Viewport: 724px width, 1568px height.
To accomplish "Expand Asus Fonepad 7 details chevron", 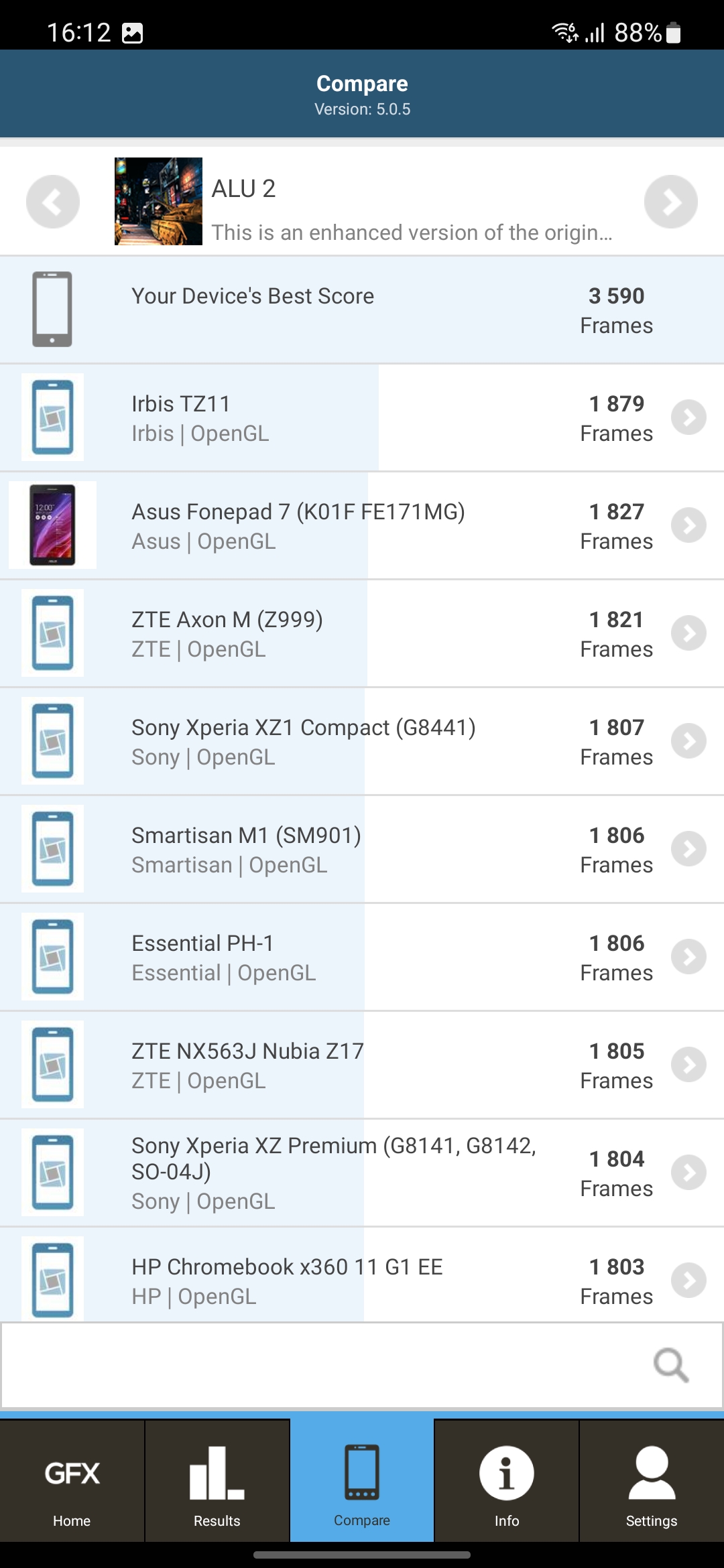I will point(688,525).
